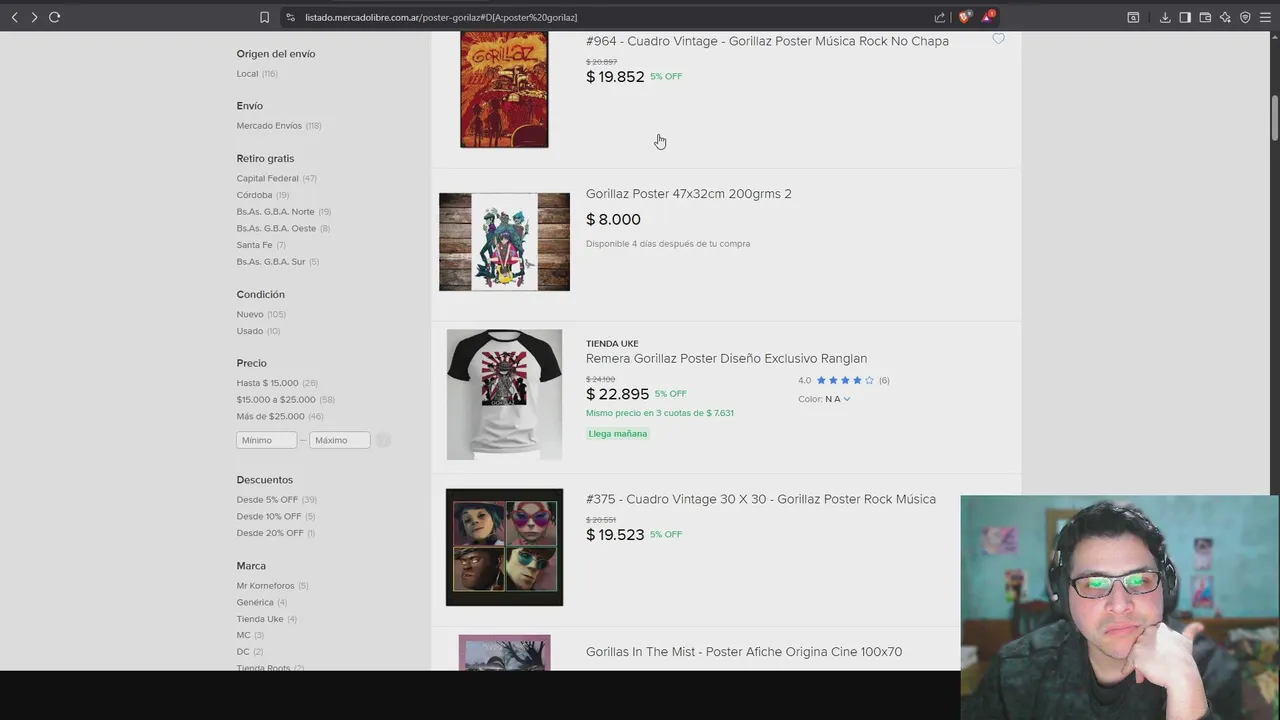Open the tab search icon in toolbar
Image resolution: width=1280 pixels, height=720 pixels.
tap(1133, 17)
